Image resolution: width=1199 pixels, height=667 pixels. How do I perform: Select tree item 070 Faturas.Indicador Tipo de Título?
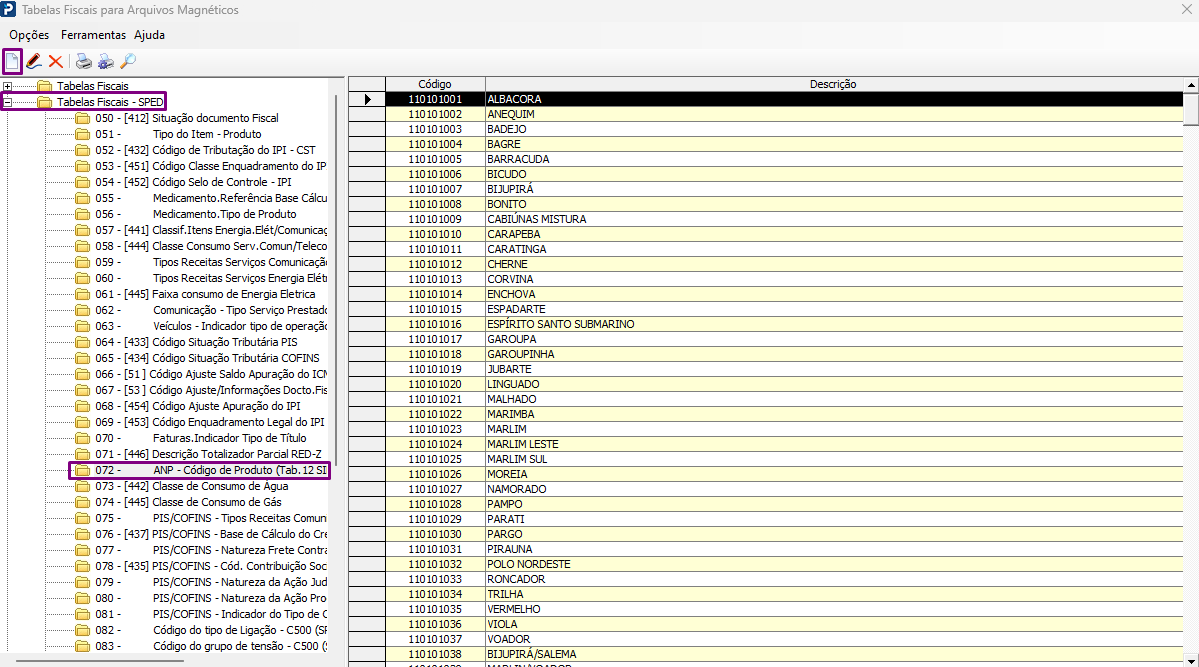pyautogui.click(x=200, y=438)
